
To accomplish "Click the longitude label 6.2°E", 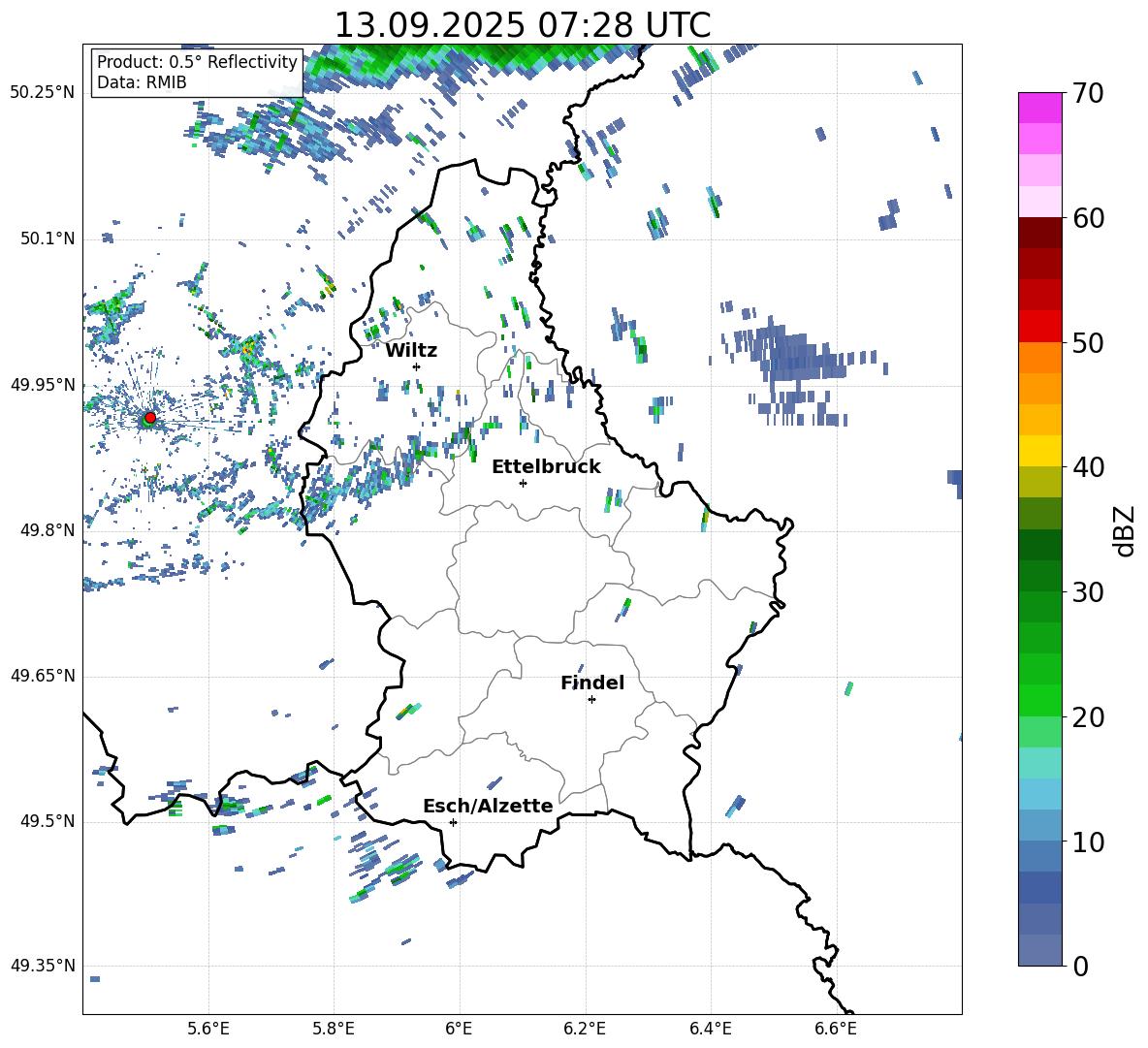I will [x=585, y=1029].
